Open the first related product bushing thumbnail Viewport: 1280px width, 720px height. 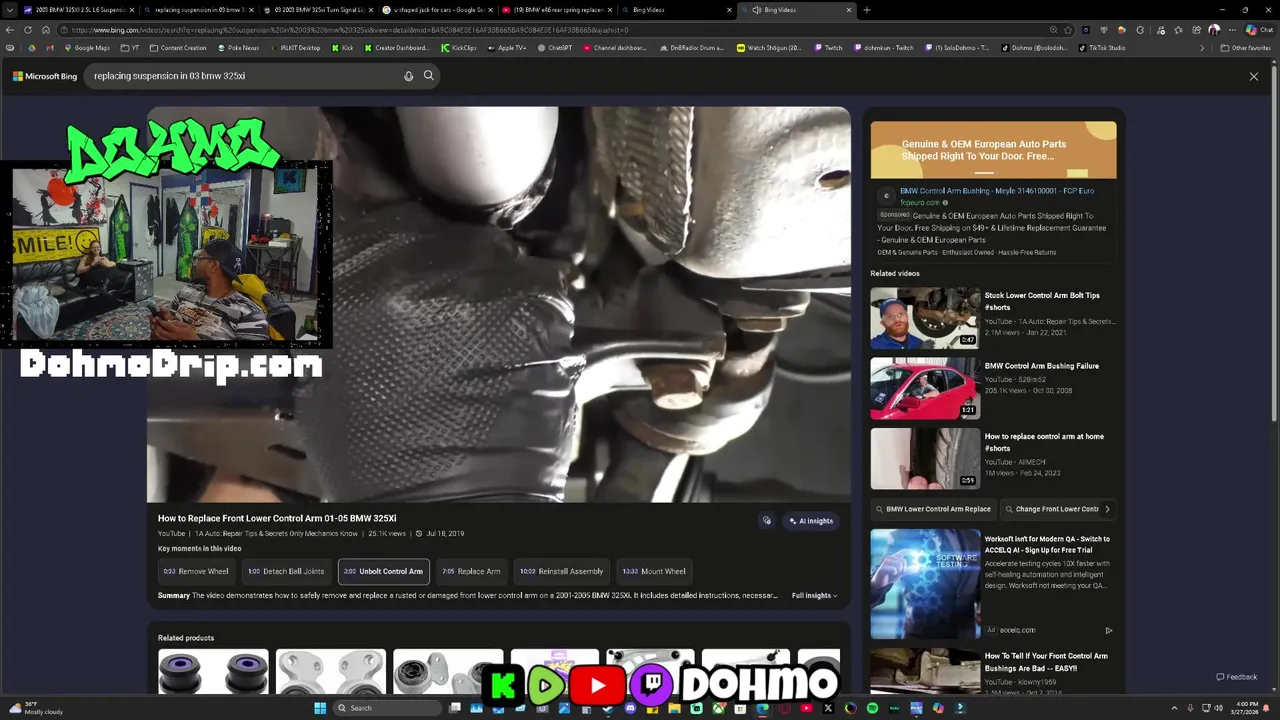pos(213,671)
